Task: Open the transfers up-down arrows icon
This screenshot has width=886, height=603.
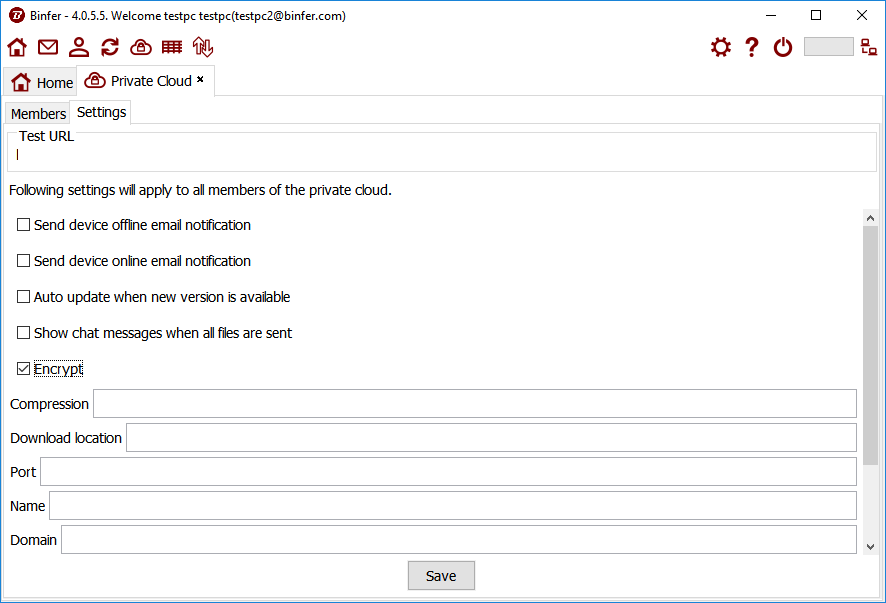Action: [203, 47]
